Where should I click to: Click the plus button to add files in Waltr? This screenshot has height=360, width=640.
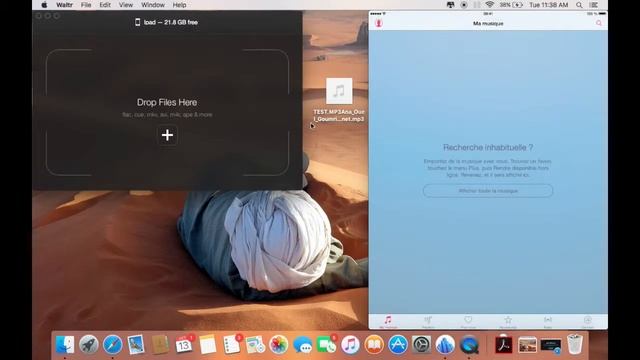(x=167, y=135)
